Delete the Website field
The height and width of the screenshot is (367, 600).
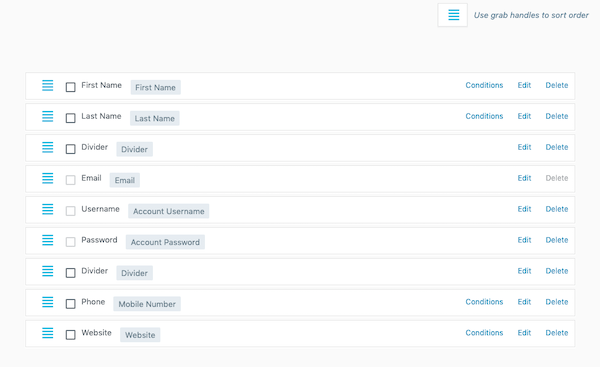(x=557, y=333)
